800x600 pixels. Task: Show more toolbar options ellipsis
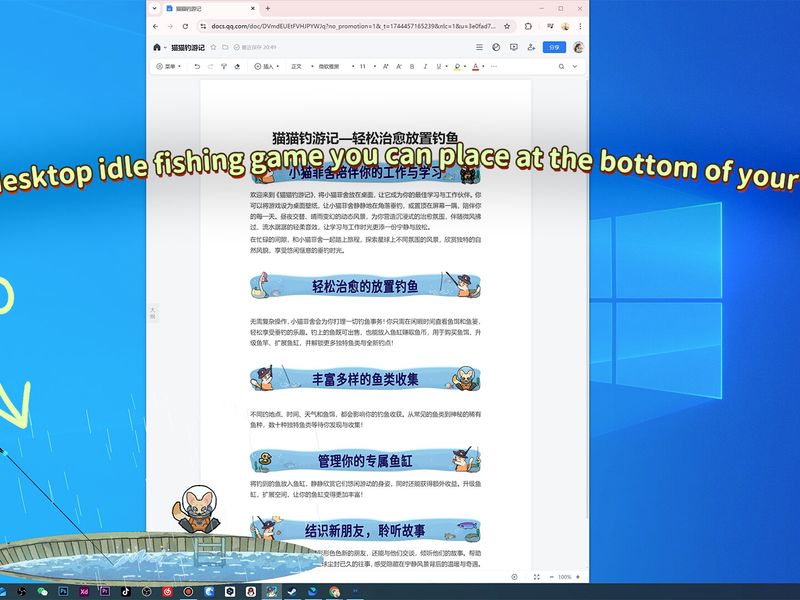point(494,66)
